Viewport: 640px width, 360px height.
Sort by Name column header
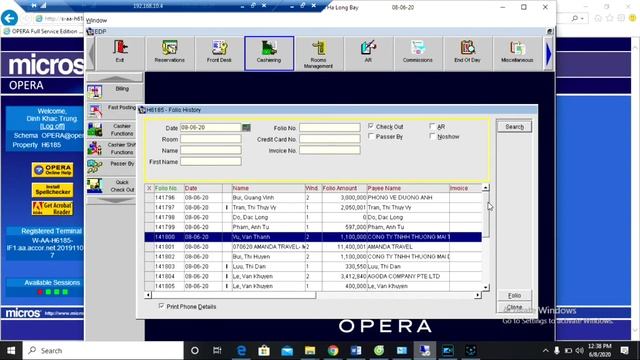(x=268, y=188)
